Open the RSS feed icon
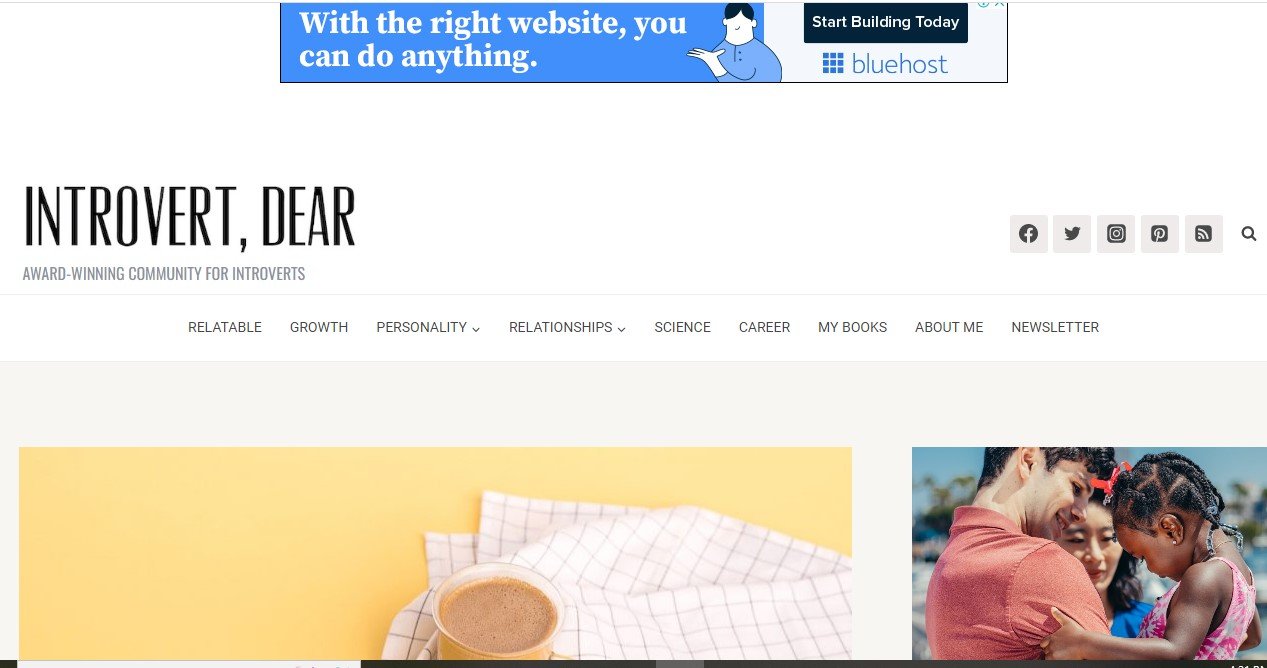Viewport: 1267px width, 668px height. 1204,234
